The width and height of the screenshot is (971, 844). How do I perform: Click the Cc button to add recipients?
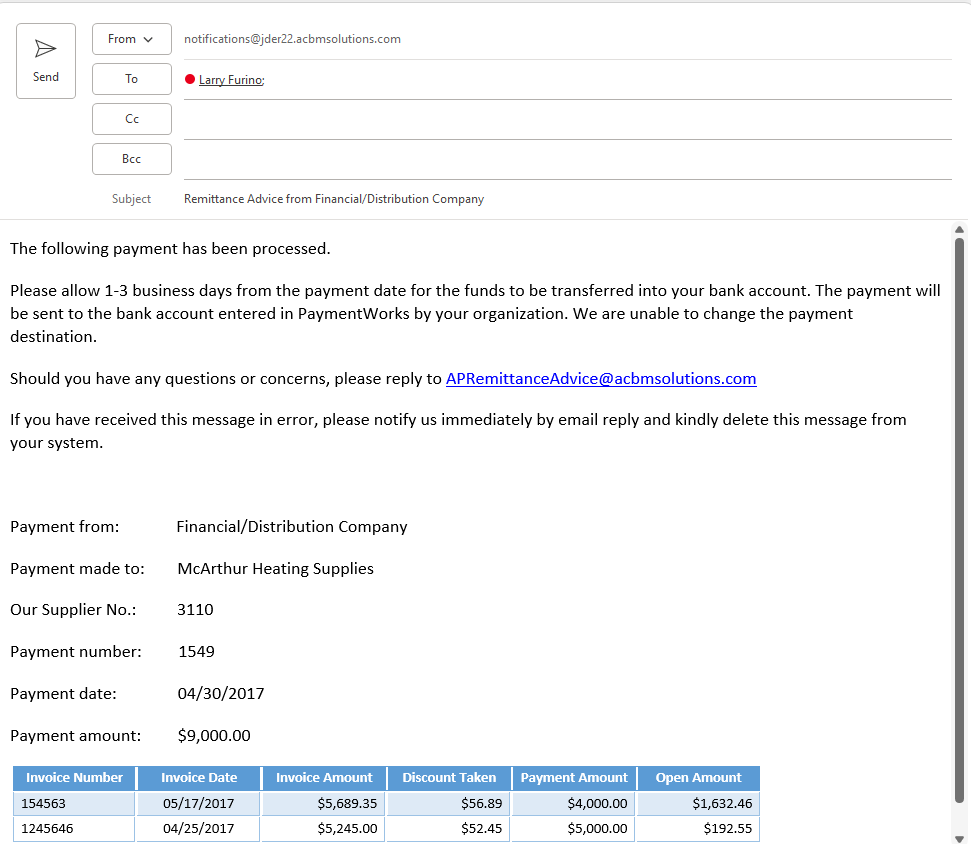(131, 118)
